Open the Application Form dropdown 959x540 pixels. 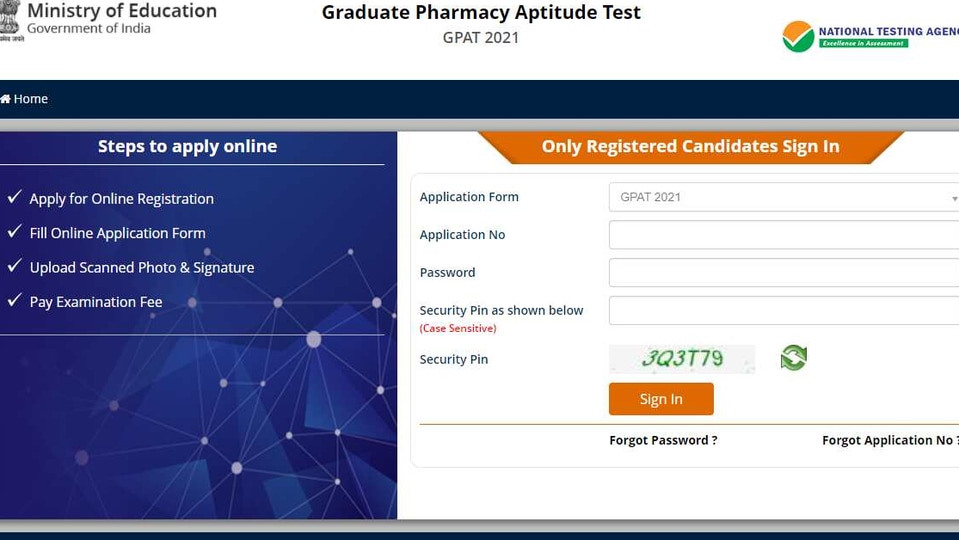point(784,197)
